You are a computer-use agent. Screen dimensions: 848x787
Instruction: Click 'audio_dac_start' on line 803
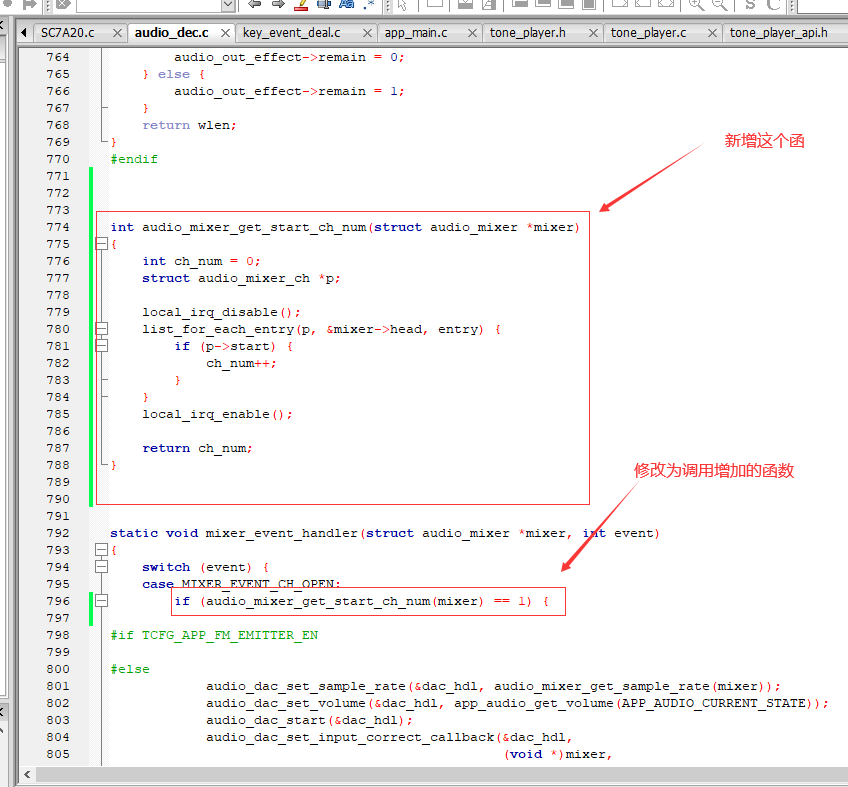click(266, 720)
